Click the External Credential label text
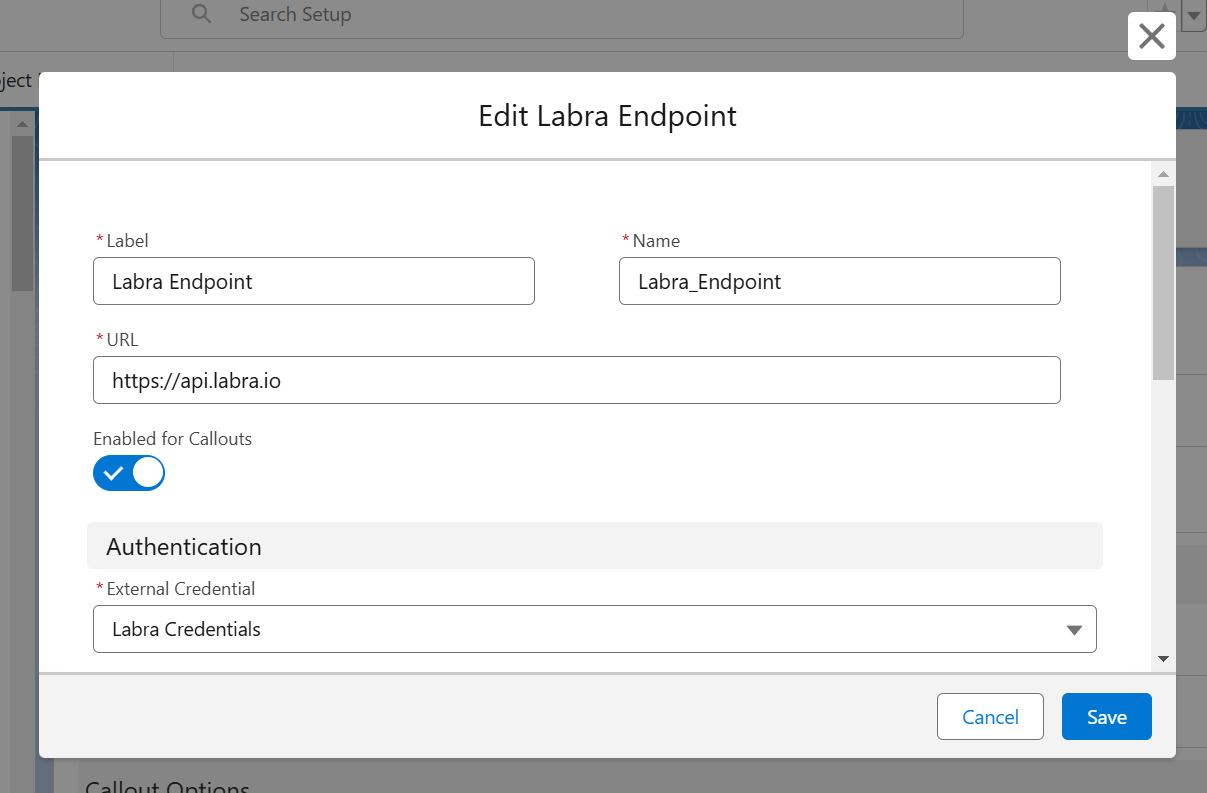 (181, 589)
